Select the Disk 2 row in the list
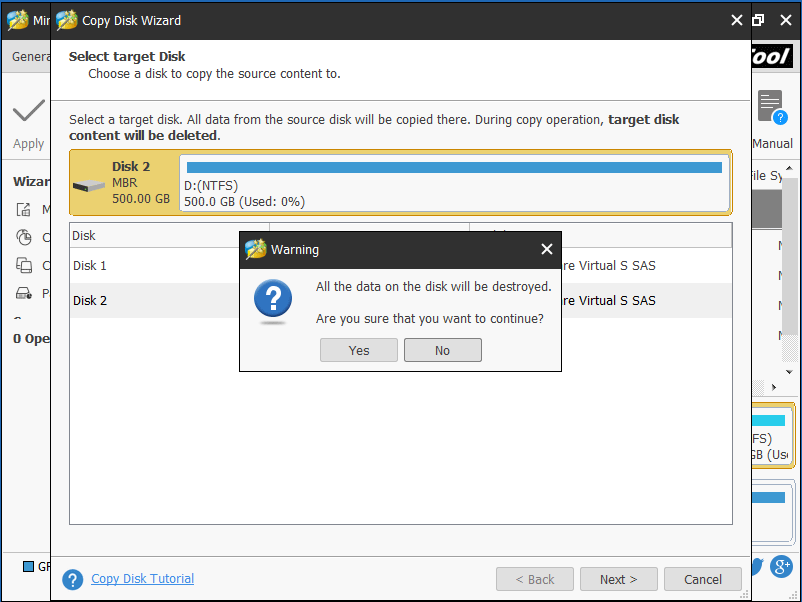Image resolution: width=802 pixels, height=602 pixels. pos(400,301)
